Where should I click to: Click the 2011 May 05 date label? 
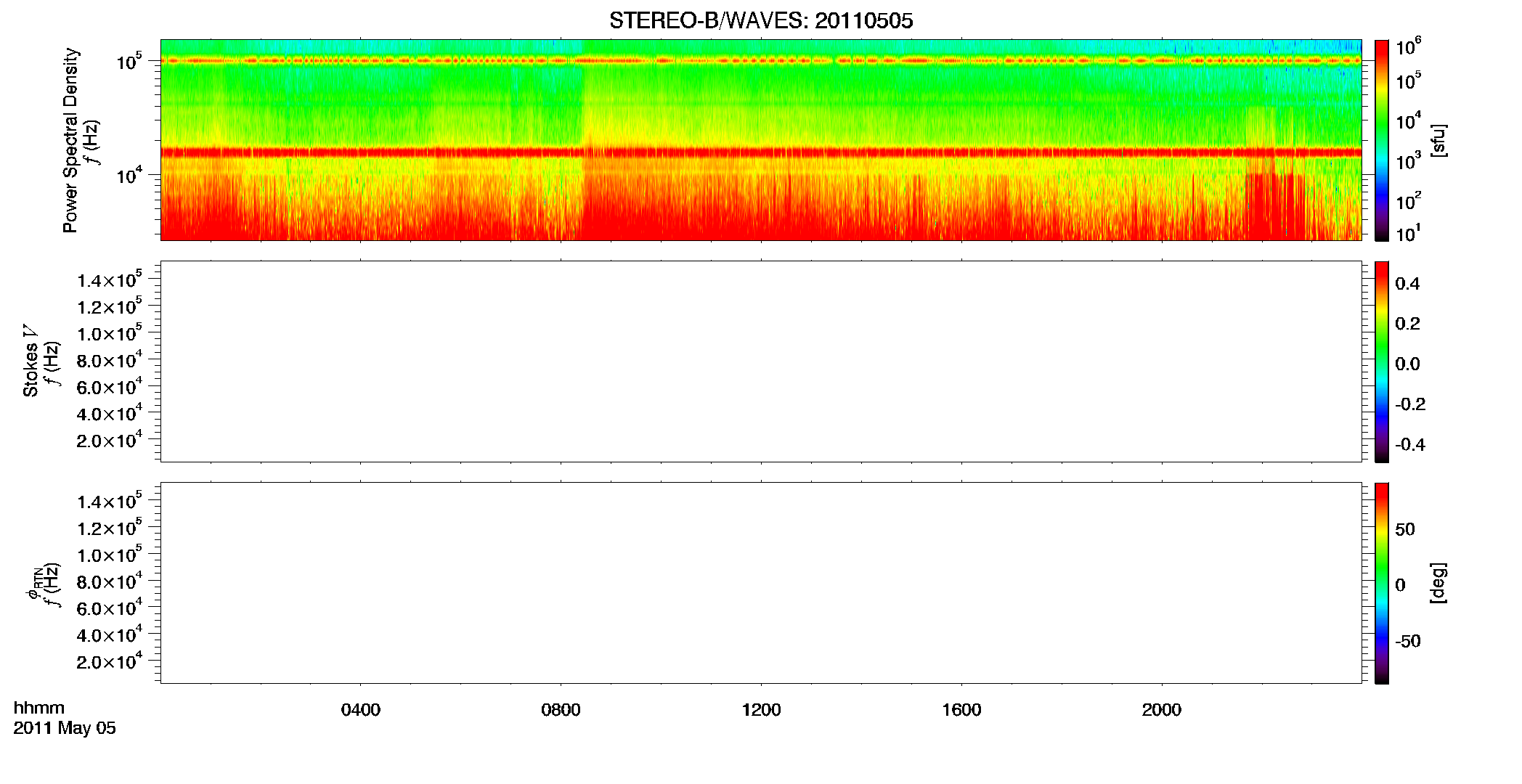pyautogui.click(x=65, y=728)
